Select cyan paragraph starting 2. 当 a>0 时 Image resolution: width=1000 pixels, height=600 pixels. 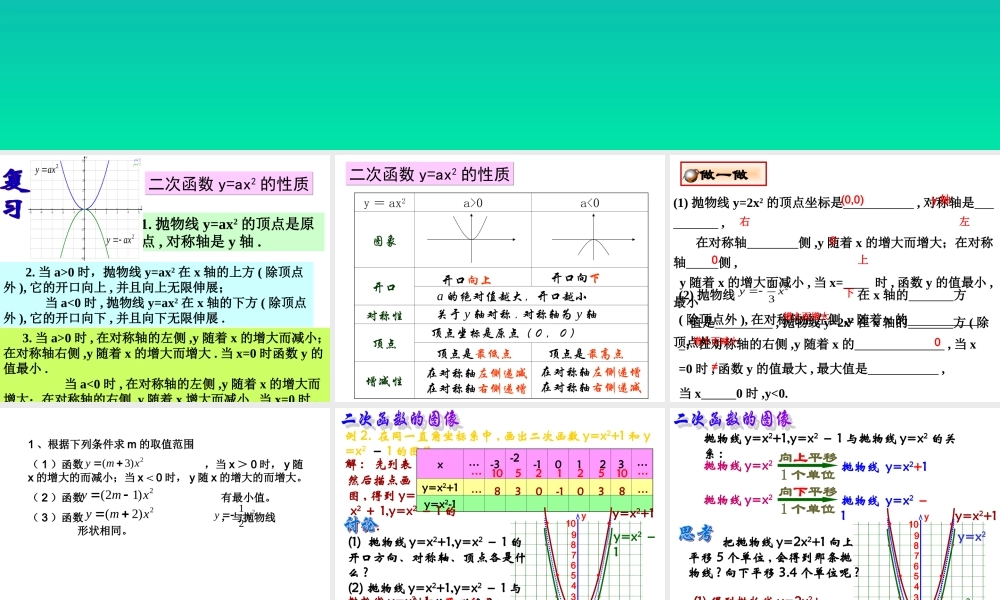click(x=157, y=295)
